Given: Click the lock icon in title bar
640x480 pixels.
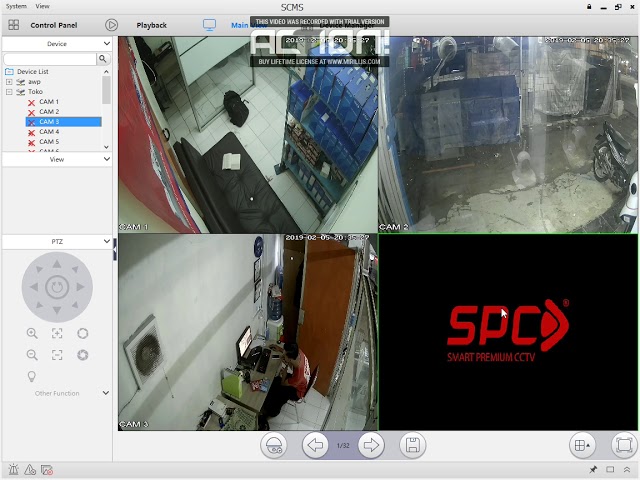Looking at the screenshot, I should (x=589, y=7).
